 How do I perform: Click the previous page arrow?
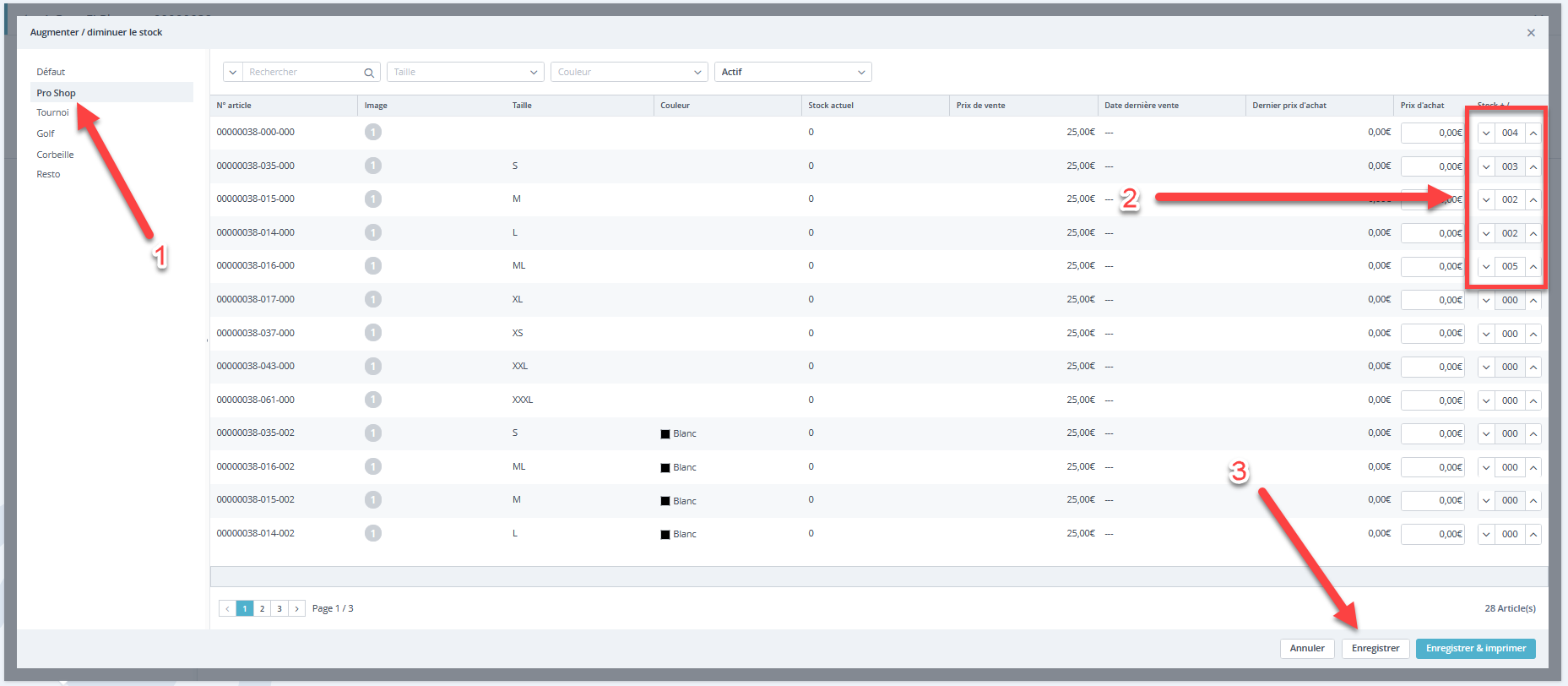pos(227,608)
